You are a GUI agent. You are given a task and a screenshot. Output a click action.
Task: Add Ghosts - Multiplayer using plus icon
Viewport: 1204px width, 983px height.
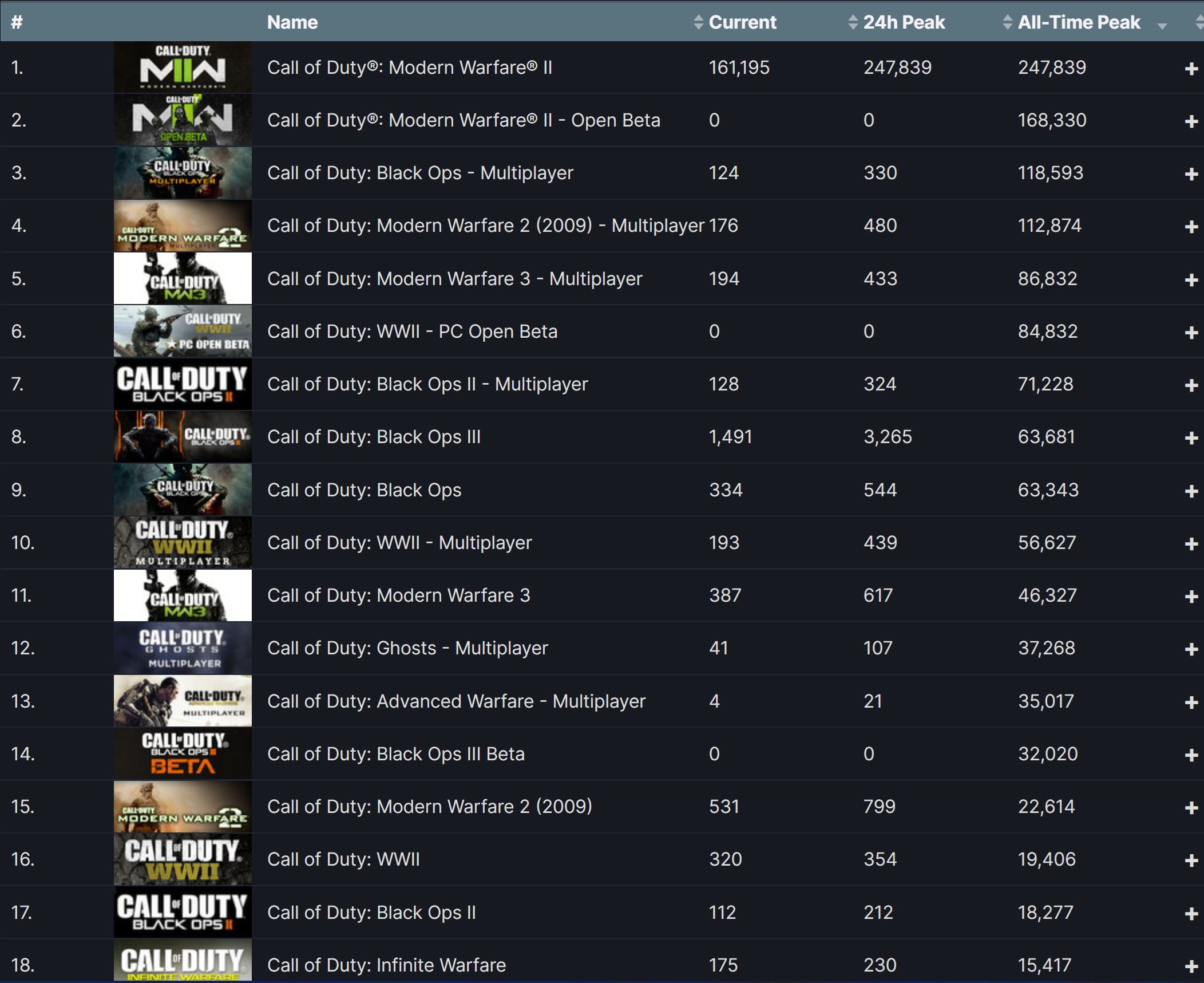1191,649
